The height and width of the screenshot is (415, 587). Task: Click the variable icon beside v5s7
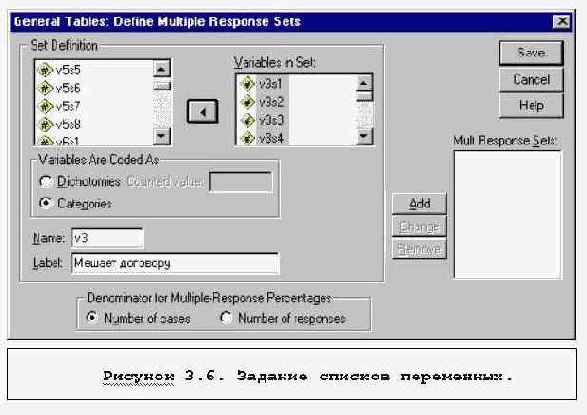[x=45, y=106]
